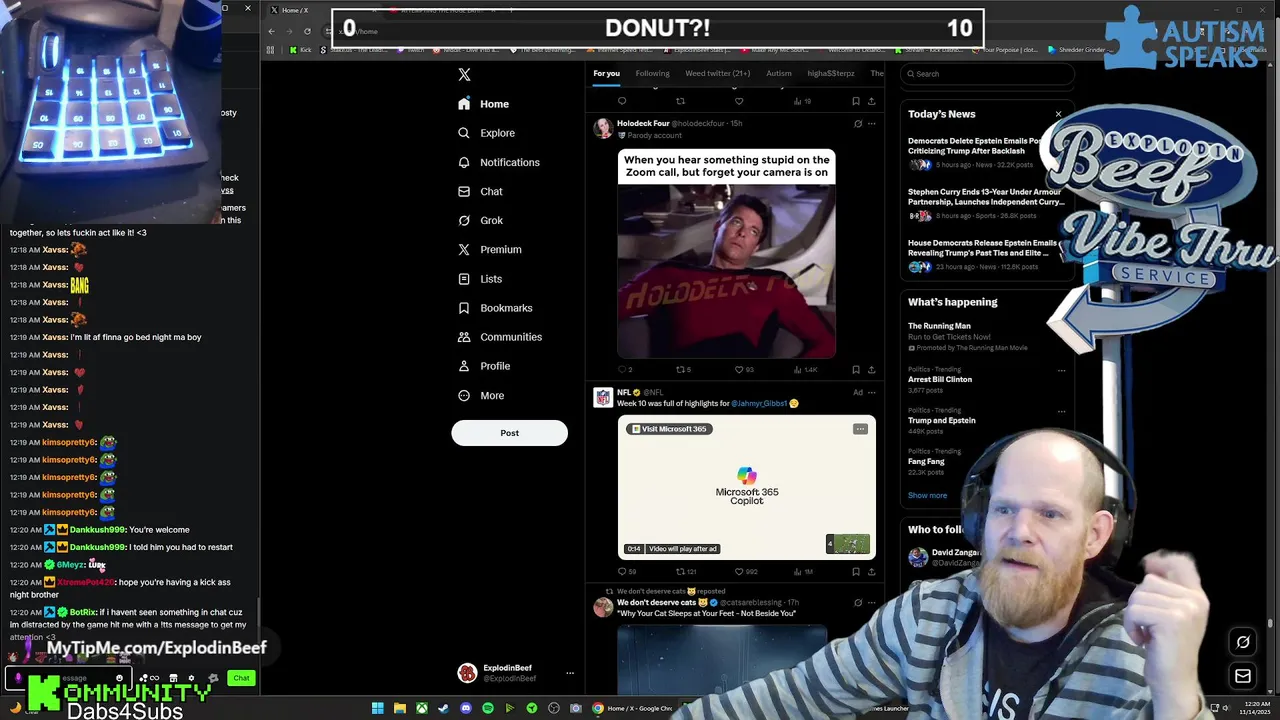1280x720 pixels.
Task: Open Spotify from the taskbar
Action: click(x=487, y=708)
